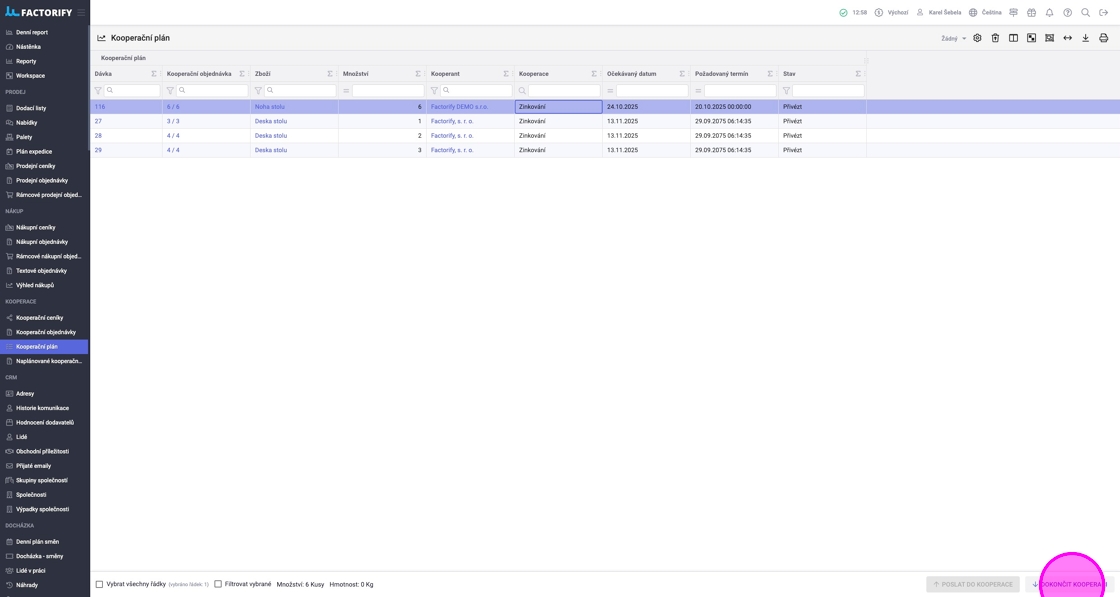This screenshot has height=597, width=1120.
Task: Click the select-area grid icon
Action: pos(1049,38)
